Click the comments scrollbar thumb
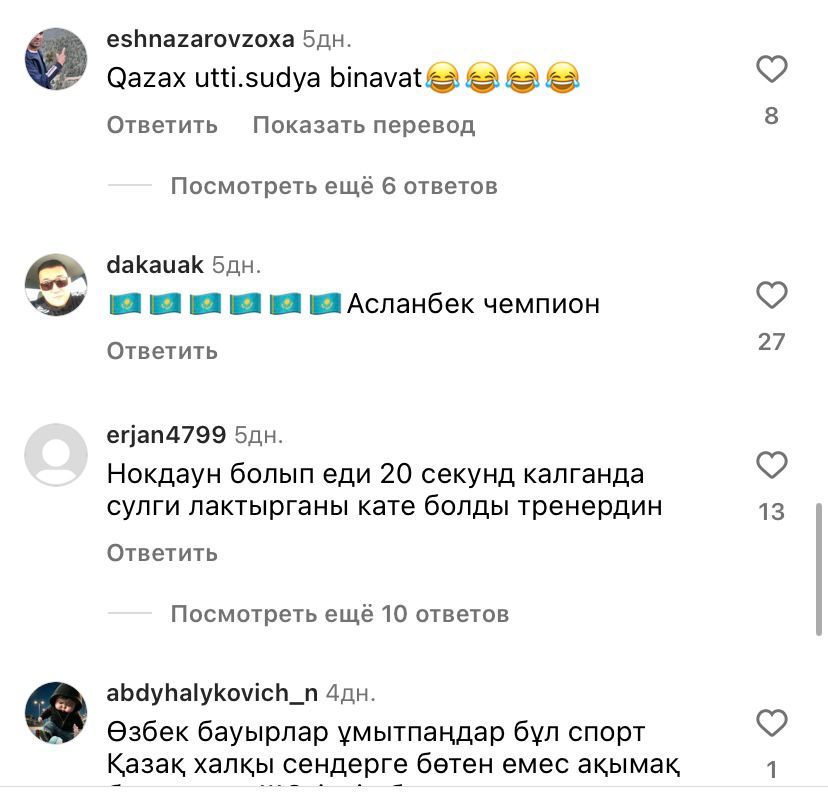Image resolution: width=828 pixels, height=800 pixels. point(818,569)
